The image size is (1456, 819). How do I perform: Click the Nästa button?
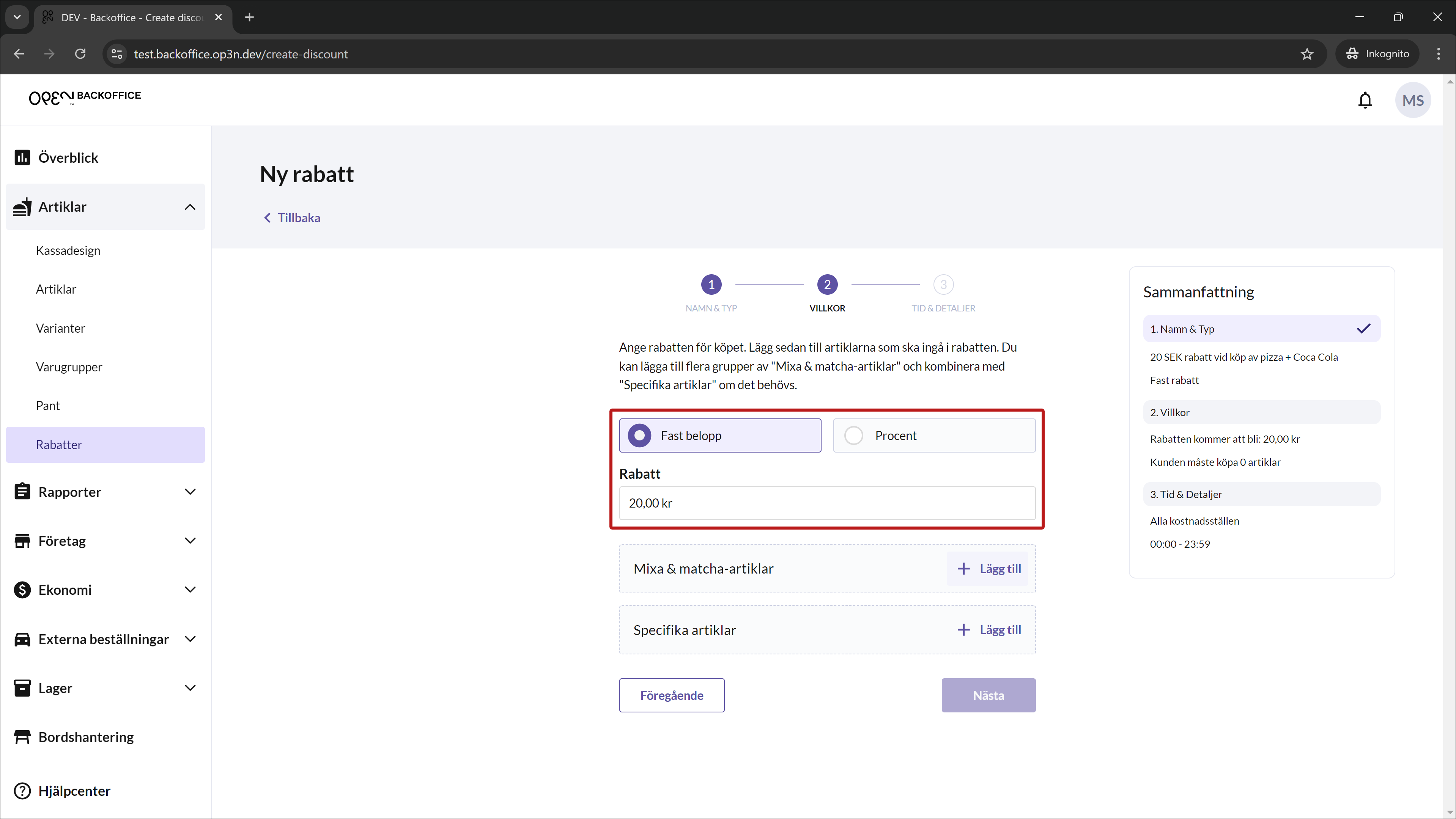(989, 695)
